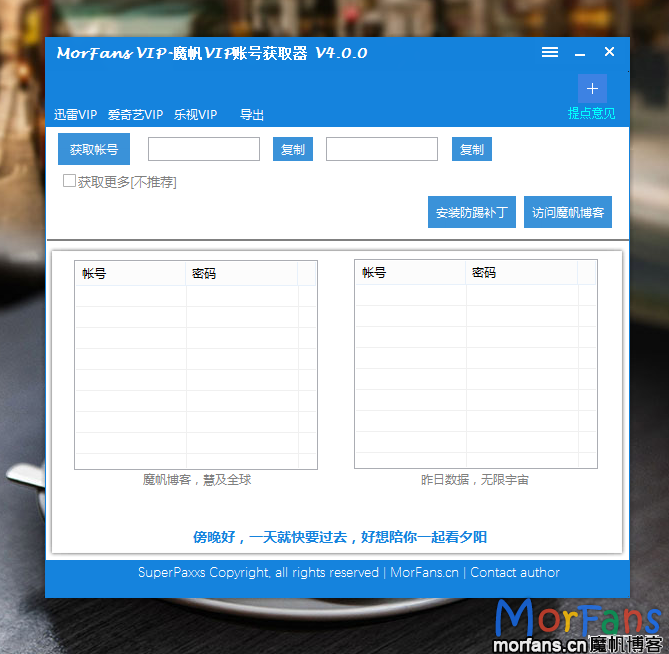
Task: Focus the first text field beside 获取帐号
Action: tap(204, 149)
